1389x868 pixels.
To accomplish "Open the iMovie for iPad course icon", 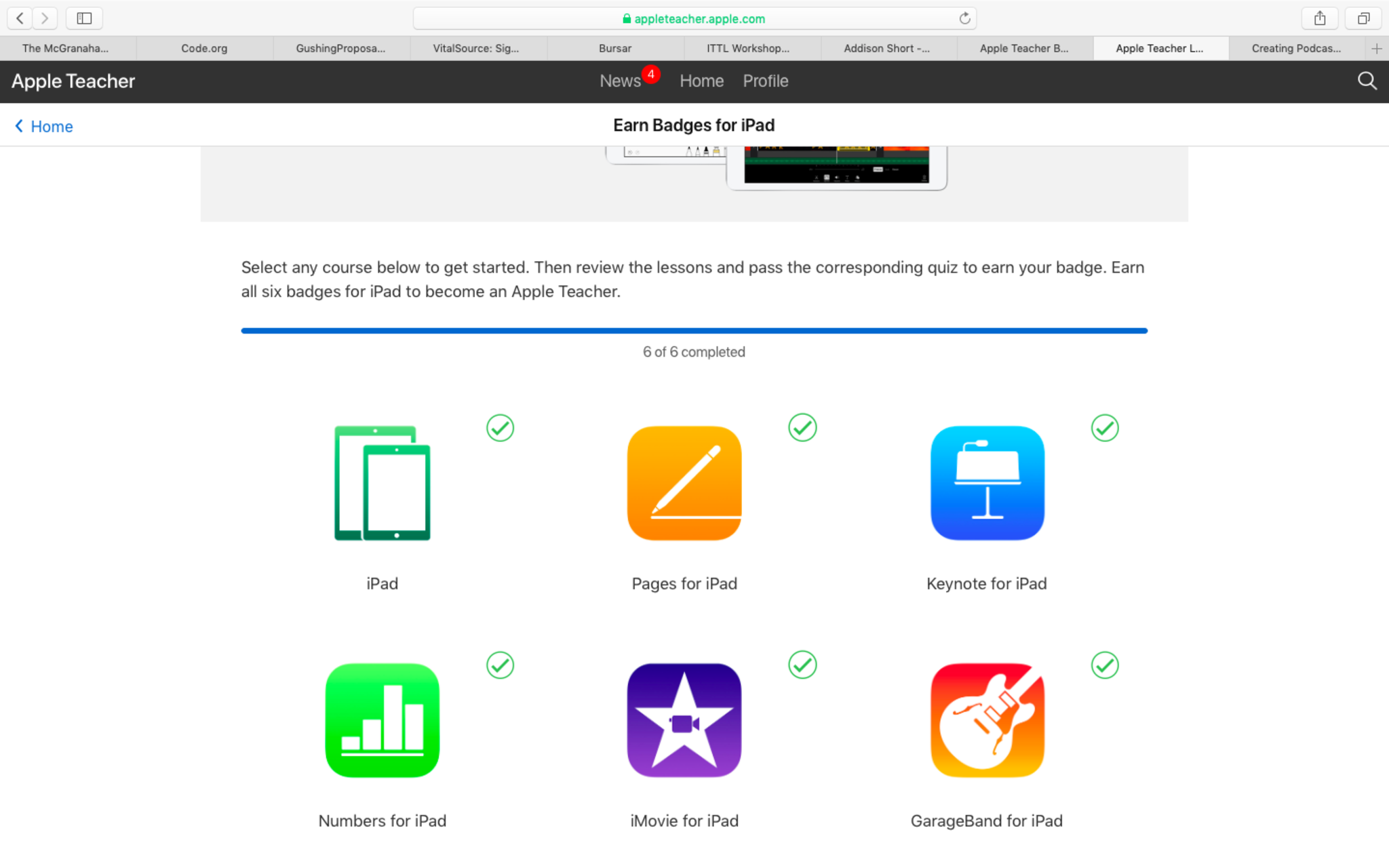I will (684, 720).
